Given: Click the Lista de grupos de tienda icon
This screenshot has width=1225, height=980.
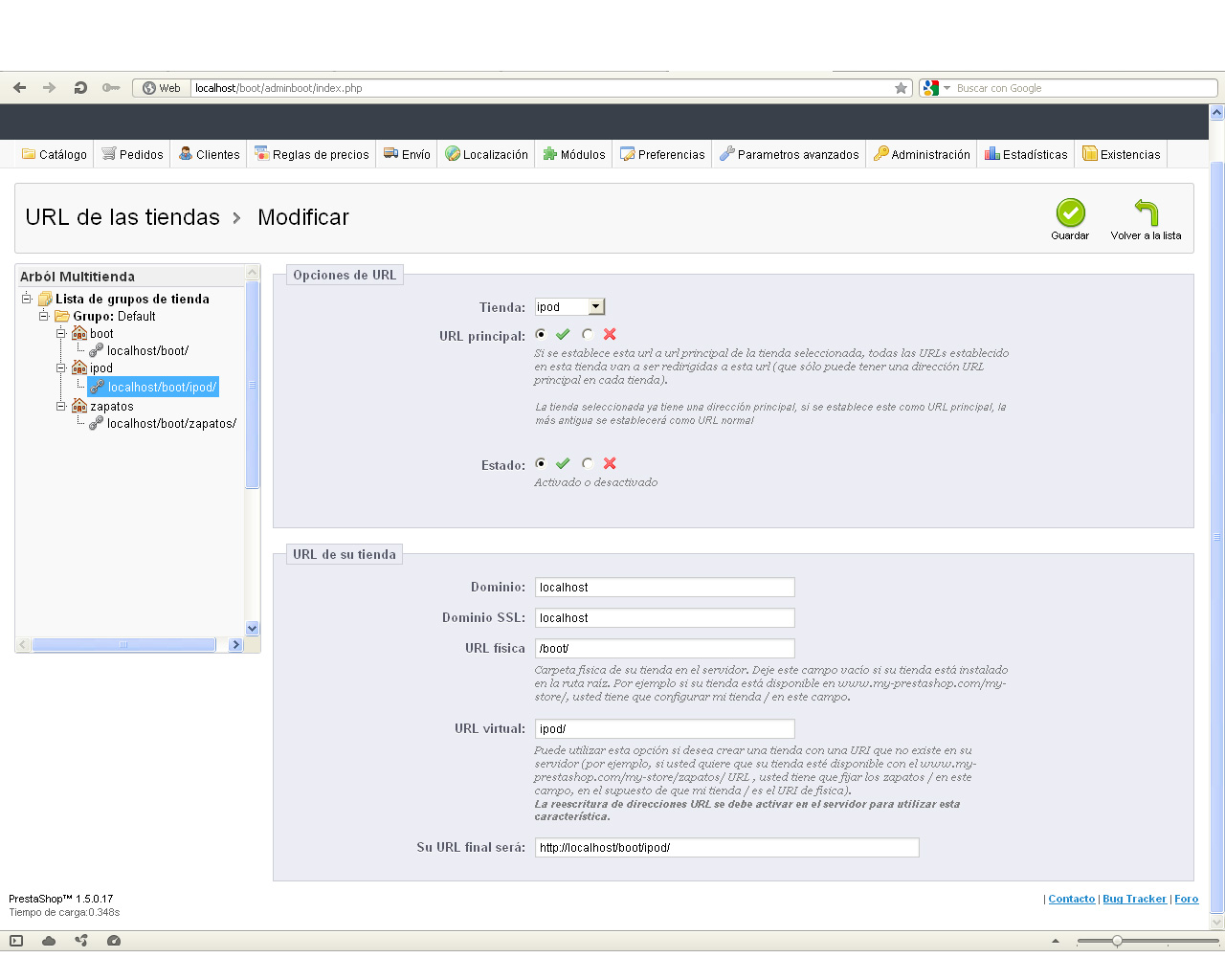Looking at the screenshot, I should pos(45,299).
